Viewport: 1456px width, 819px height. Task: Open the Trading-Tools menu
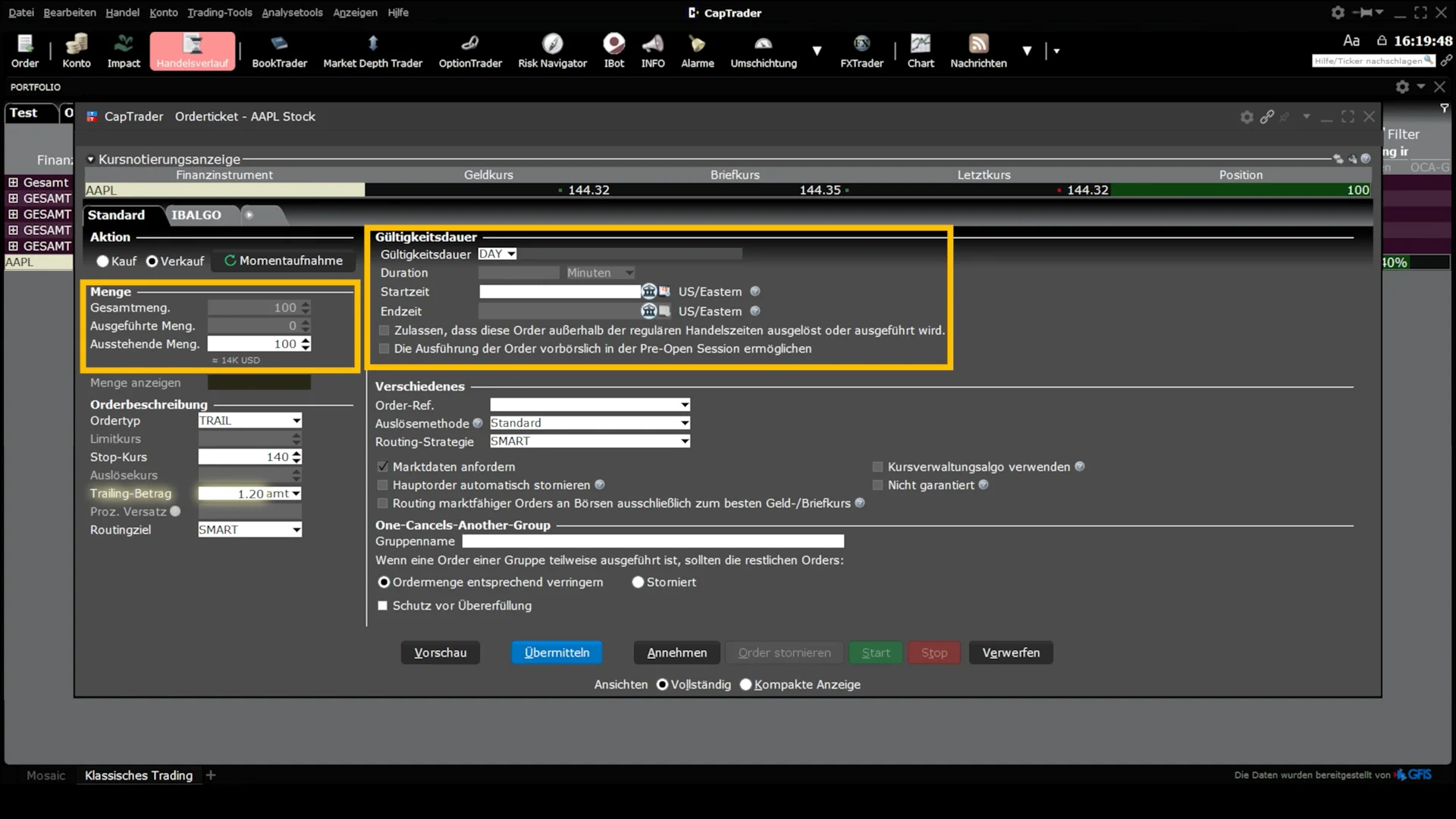(219, 12)
